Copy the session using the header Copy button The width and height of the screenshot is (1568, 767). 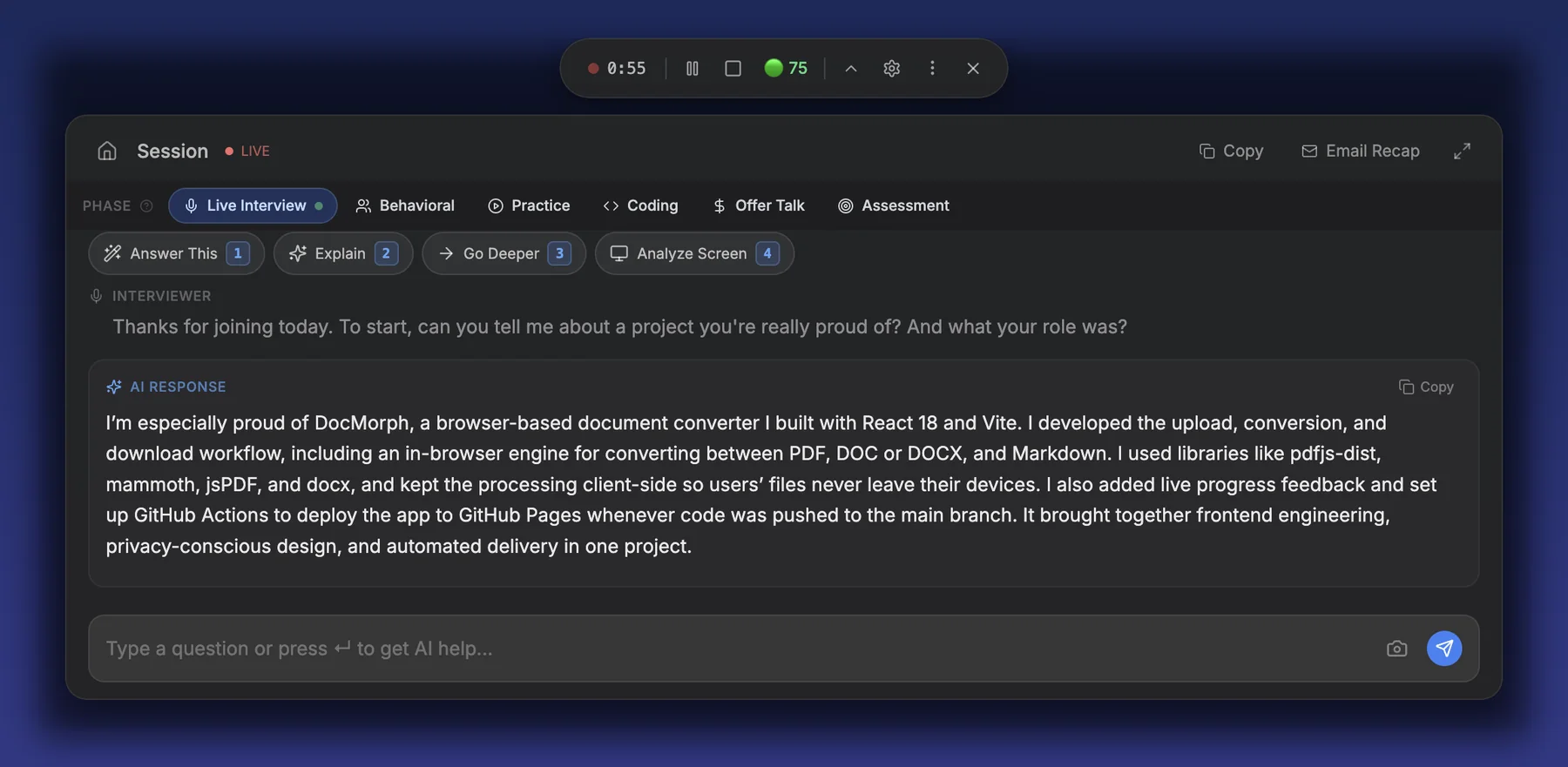tap(1231, 151)
